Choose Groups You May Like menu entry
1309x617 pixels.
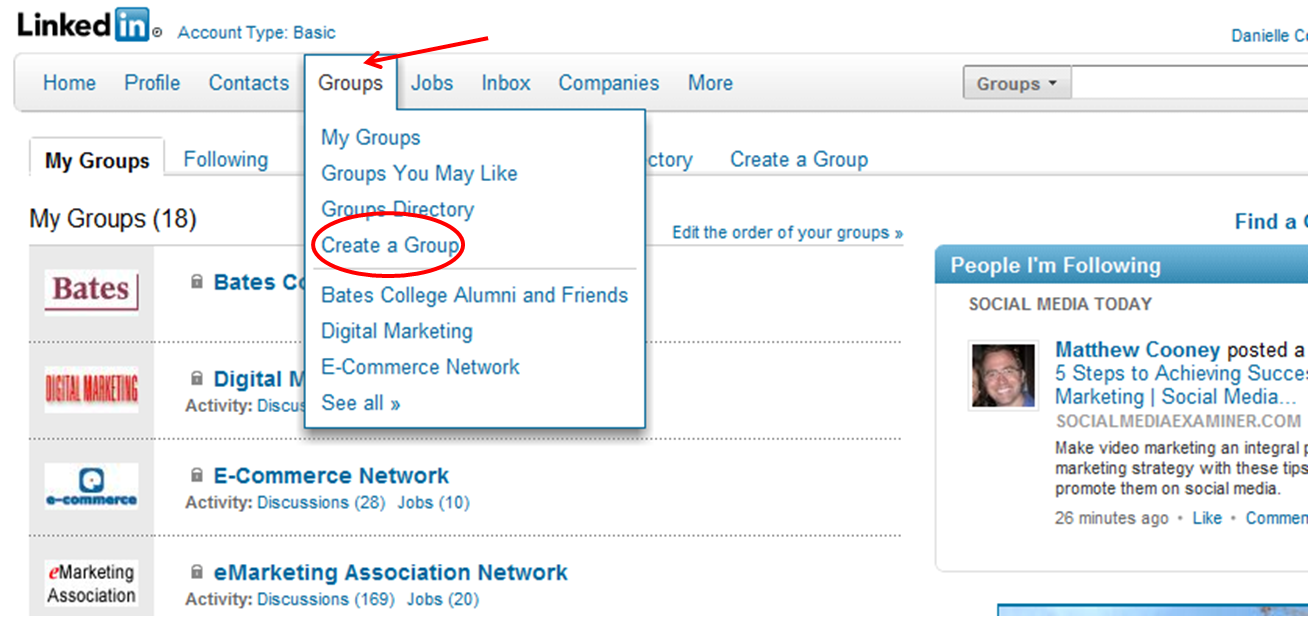419,173
